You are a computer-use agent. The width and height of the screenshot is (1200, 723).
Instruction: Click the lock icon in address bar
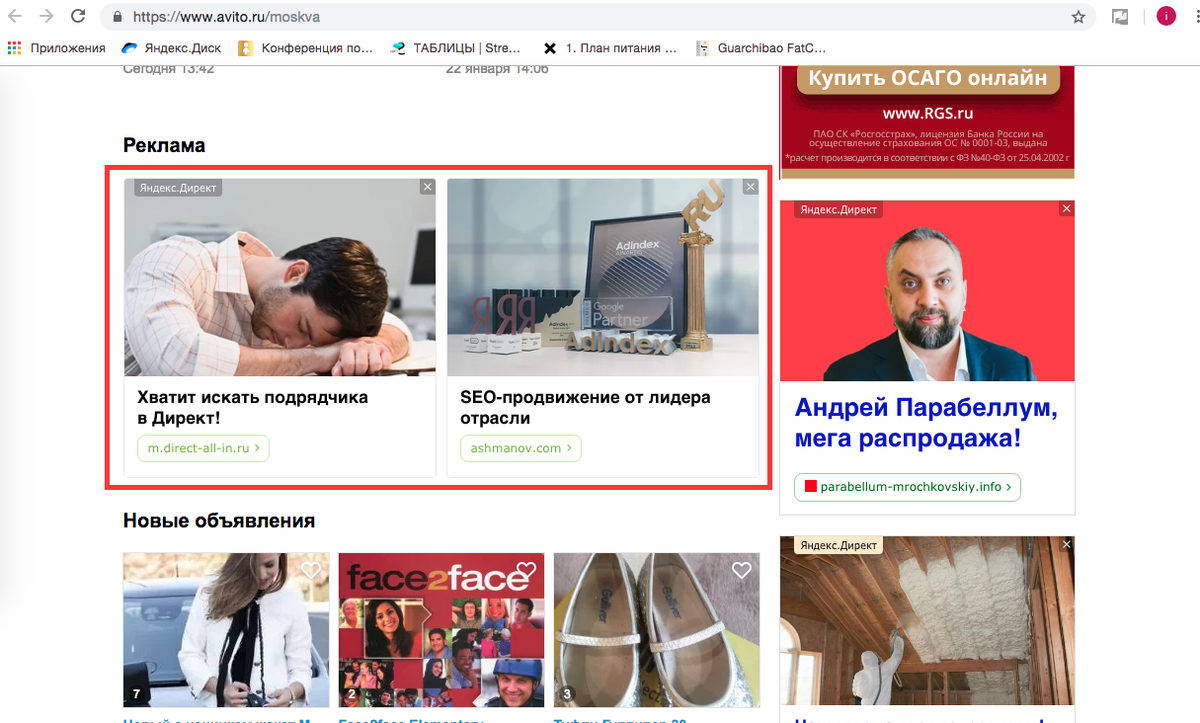(118, 17)
